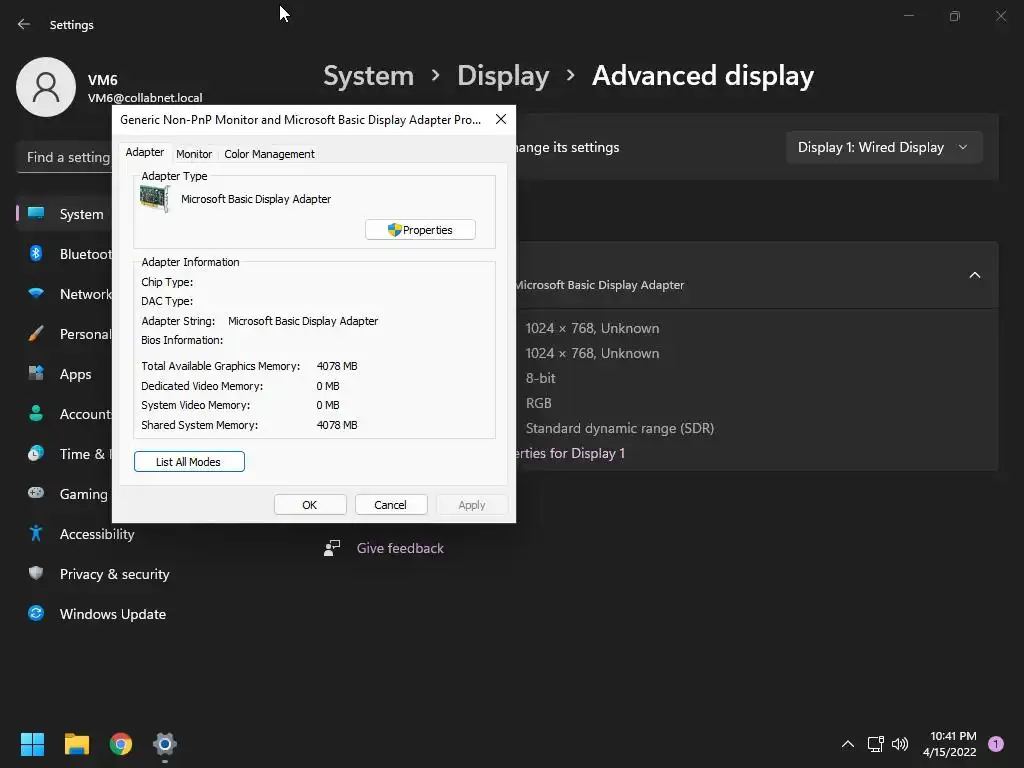Select Privacy & security in sidebar
Viewport: 1024px width, 768px height.
(114, 574)
